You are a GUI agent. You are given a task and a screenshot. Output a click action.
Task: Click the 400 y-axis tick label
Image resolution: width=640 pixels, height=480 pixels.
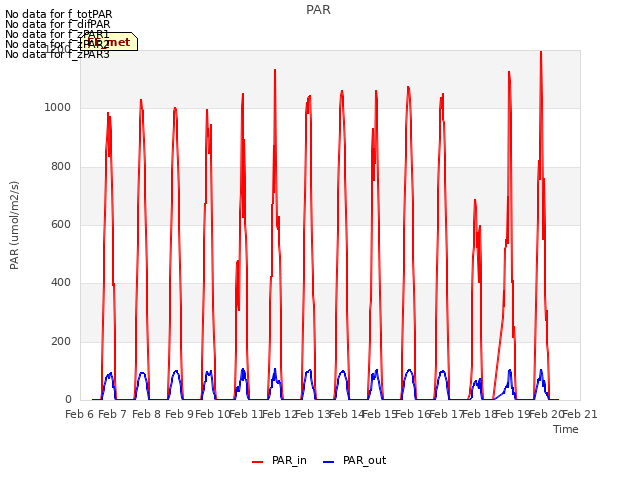pos(61,282)
